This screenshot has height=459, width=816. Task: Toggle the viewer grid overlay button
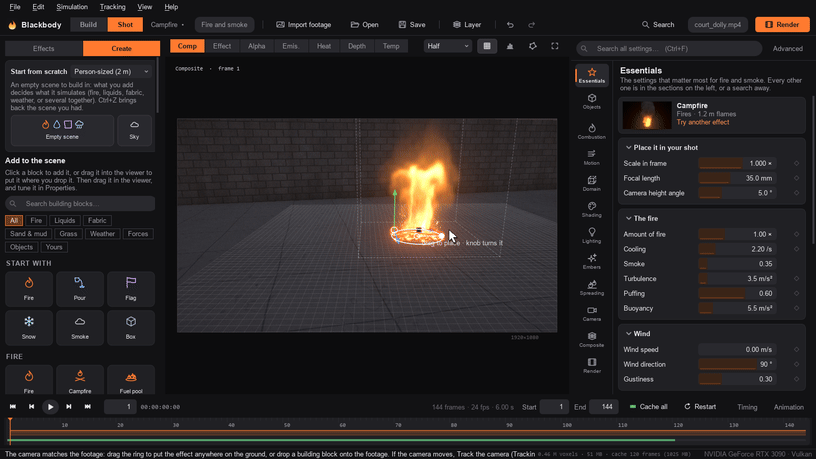click(x=487, y=46)
